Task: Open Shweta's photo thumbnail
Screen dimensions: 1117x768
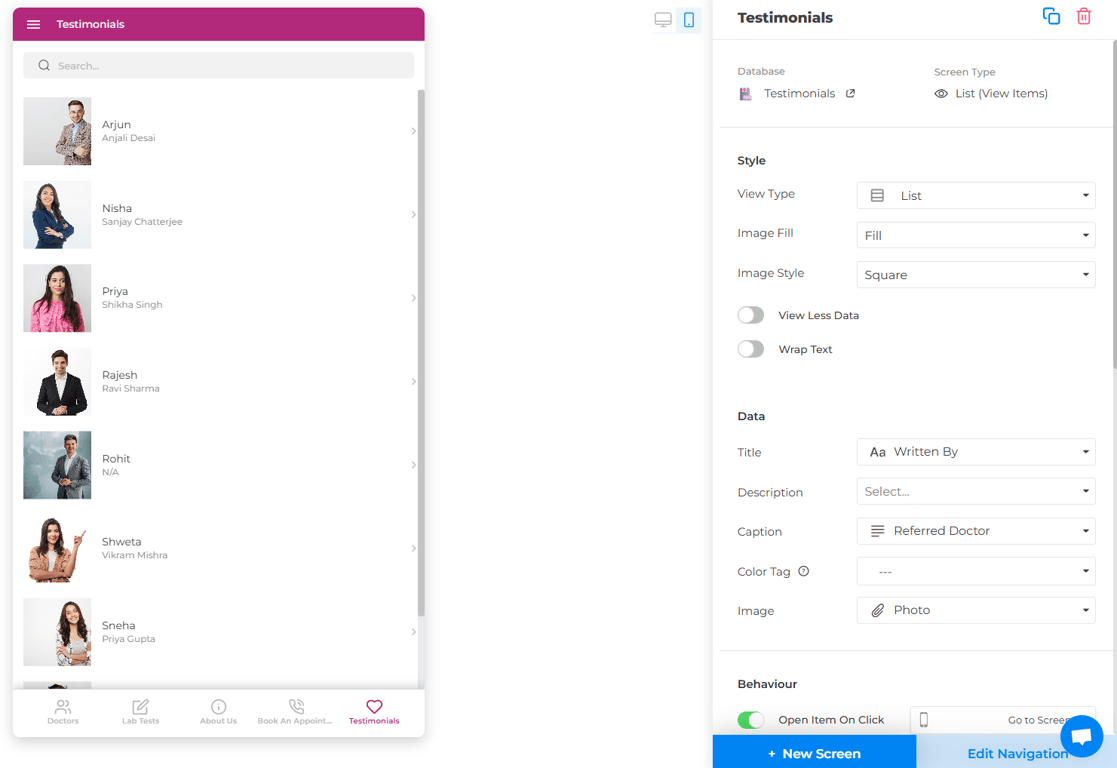Action: (x=57, y=549)
